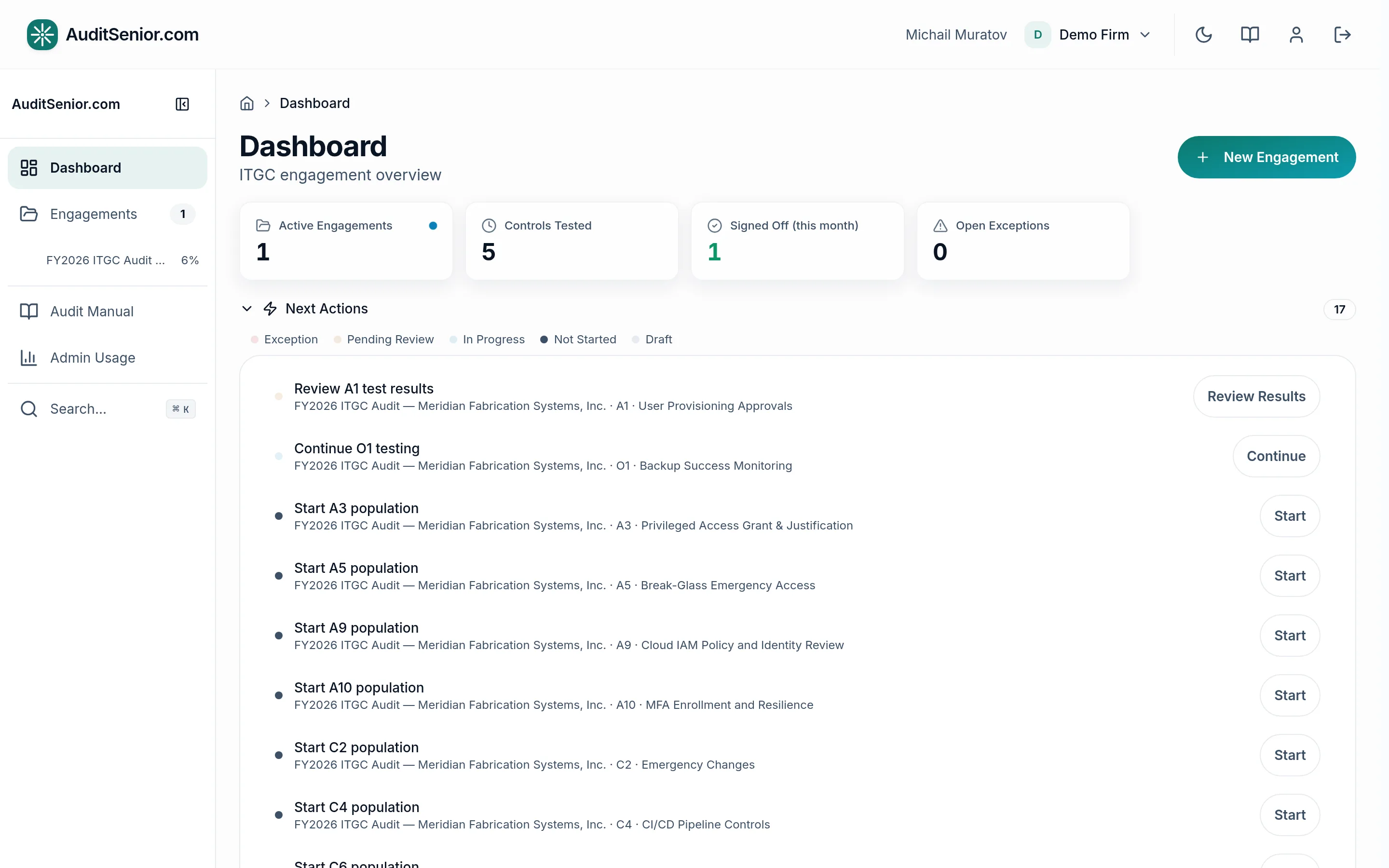The height and width of the screenshot is (868, 1389).
Task: Select the Start C2 population row title
Action: 356,747
